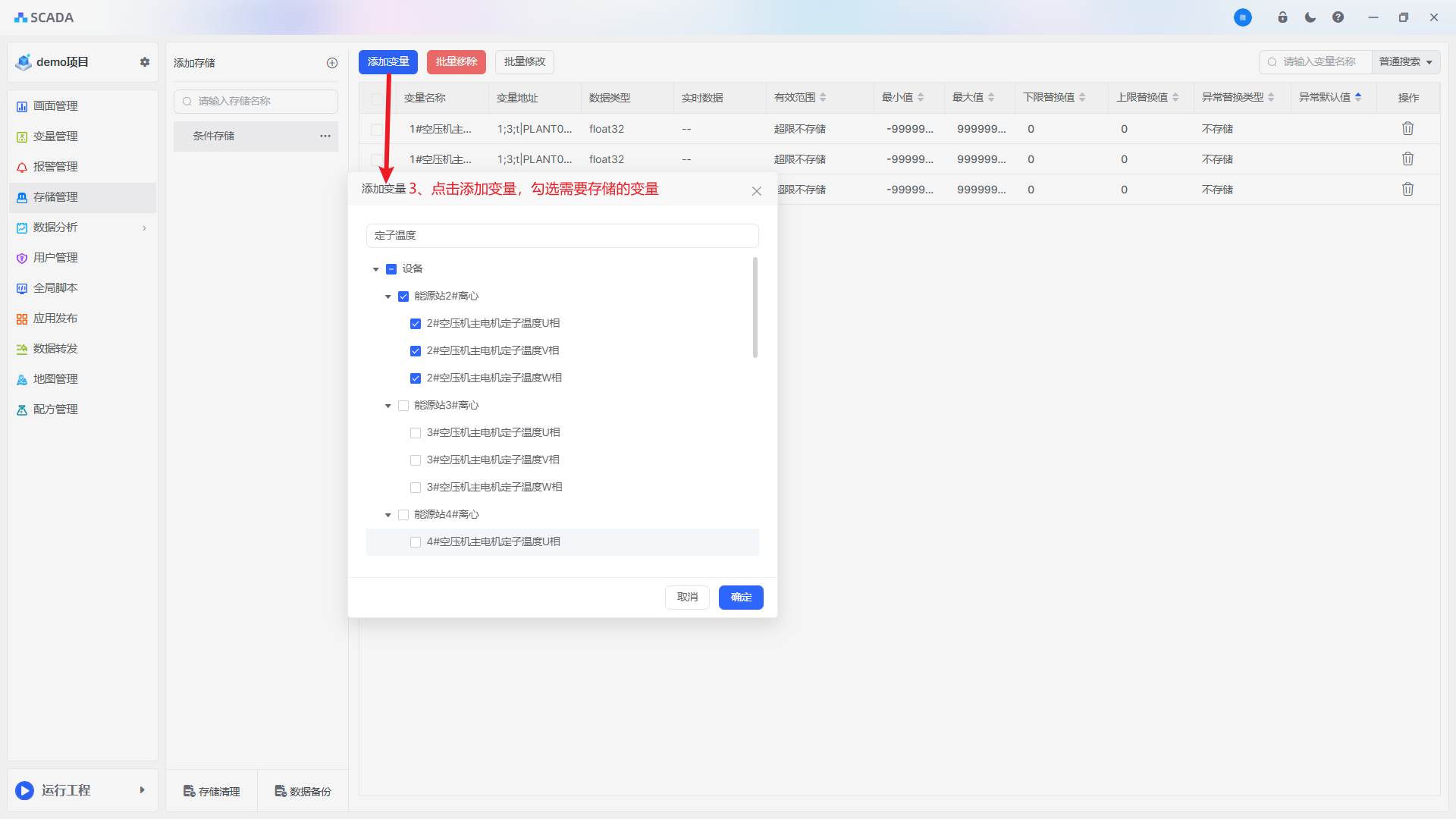
Task: Check 3#空压机主电机定子温度W相 checkbox
Action: (416, 488)
